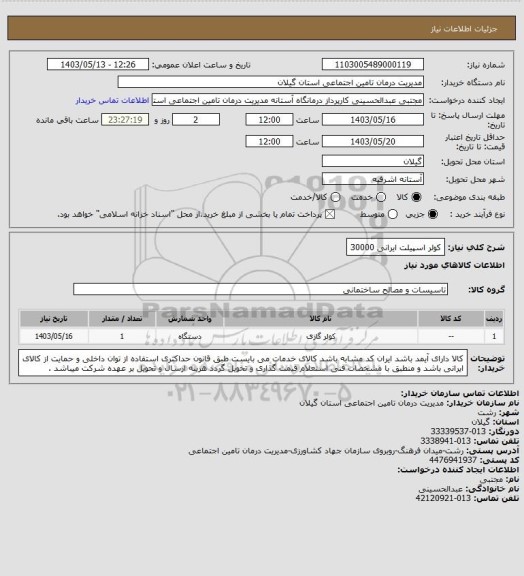The height and width of the screenshot is (576, 524).
Task: Click the creator phone 42120921-013
Action: [x=443, y=498]
